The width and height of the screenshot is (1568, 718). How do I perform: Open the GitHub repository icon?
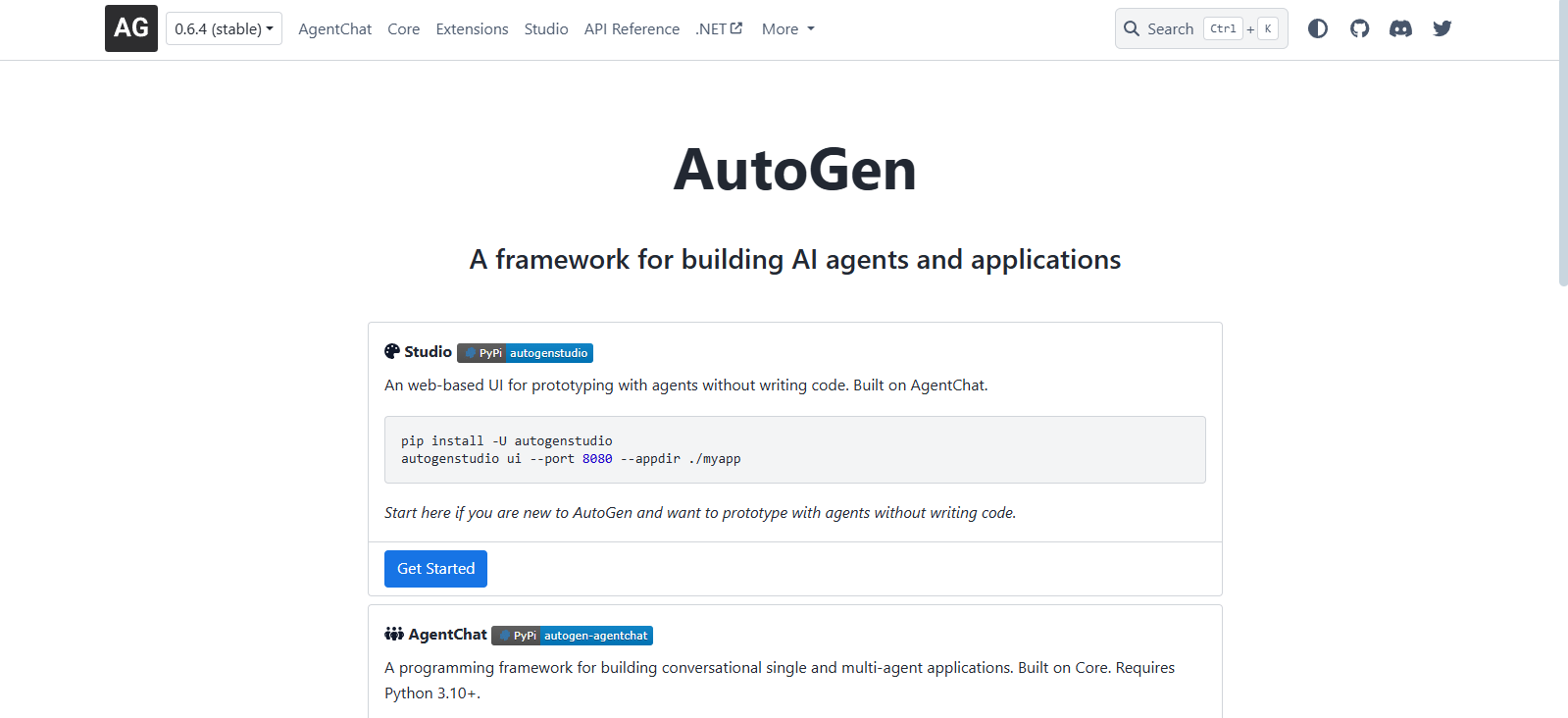tap(1359, 28)
